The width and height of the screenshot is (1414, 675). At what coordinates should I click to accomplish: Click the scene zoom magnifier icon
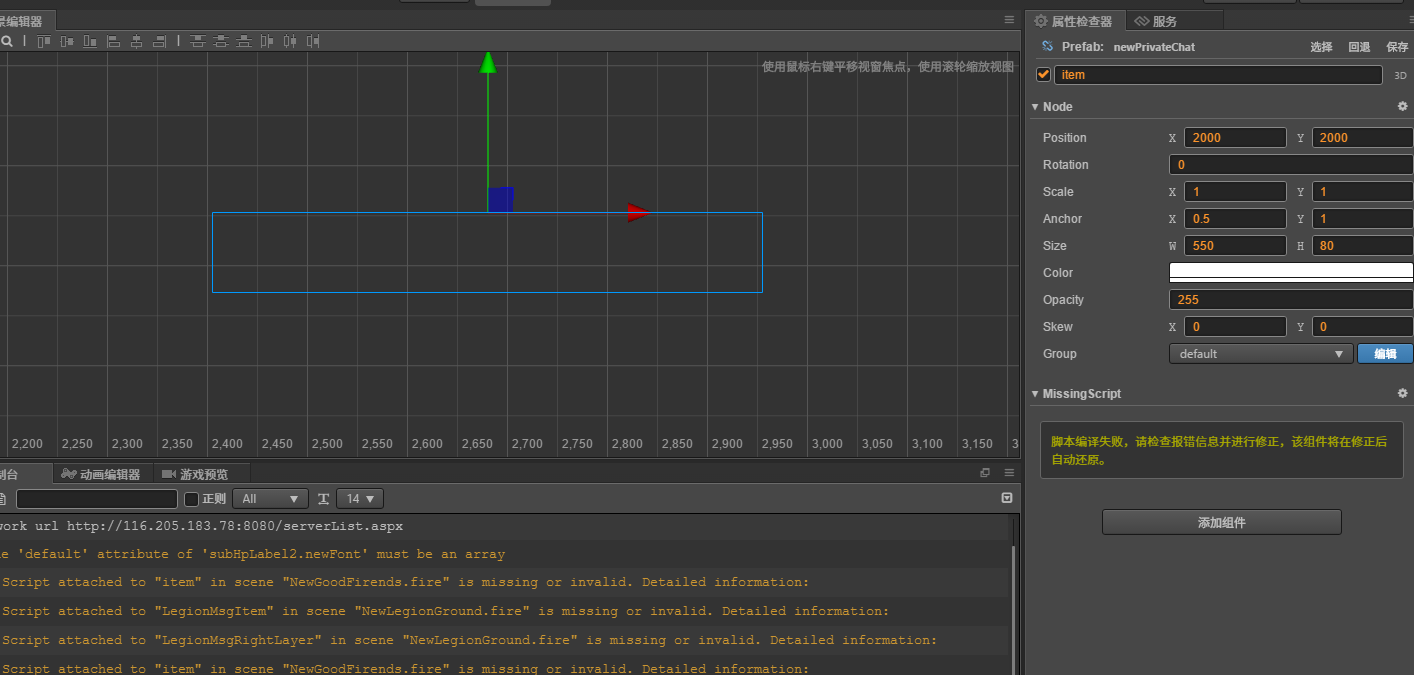[x=6, y=41]
